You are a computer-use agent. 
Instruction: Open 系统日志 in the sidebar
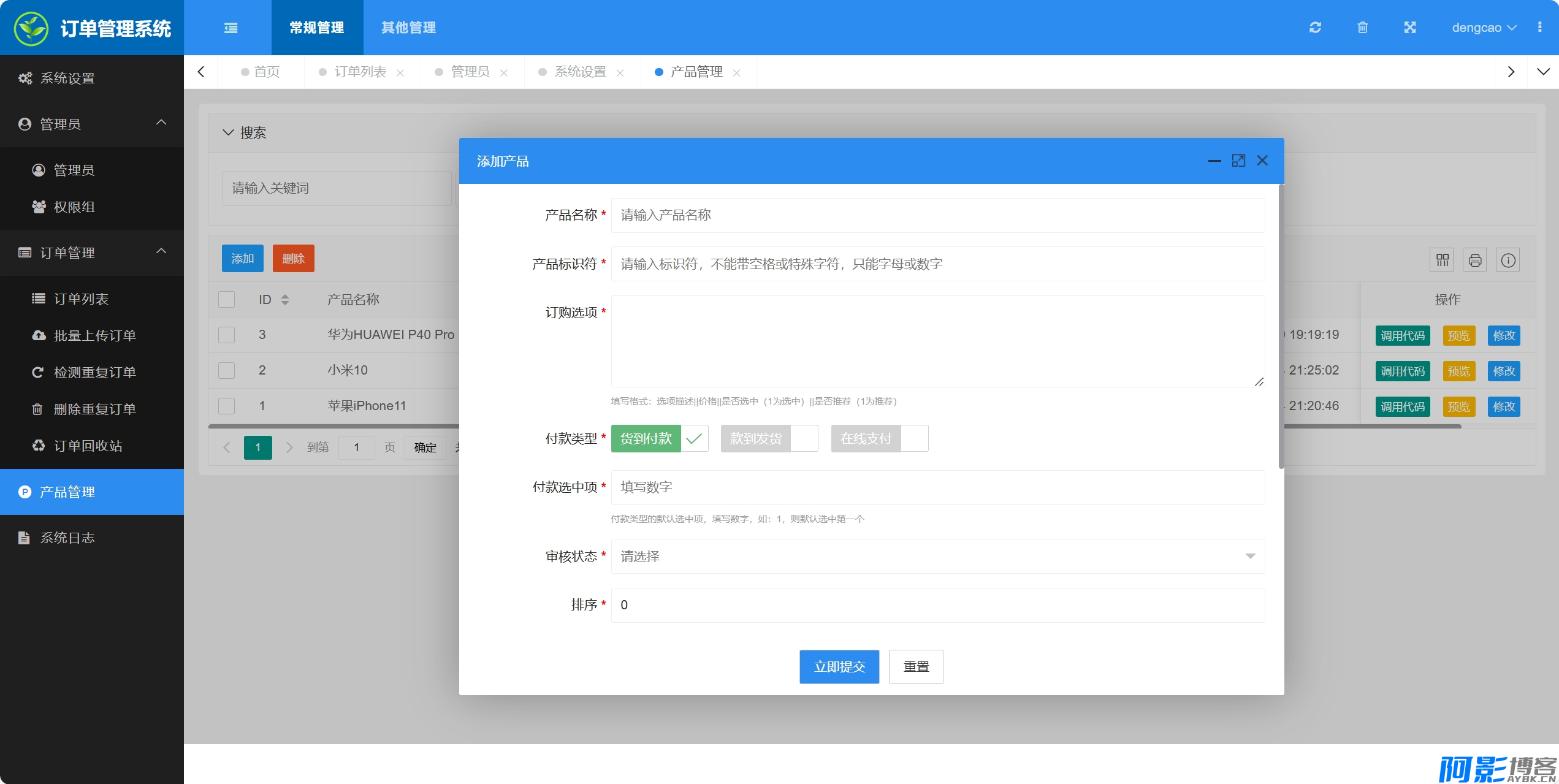(x=92, y=538)
